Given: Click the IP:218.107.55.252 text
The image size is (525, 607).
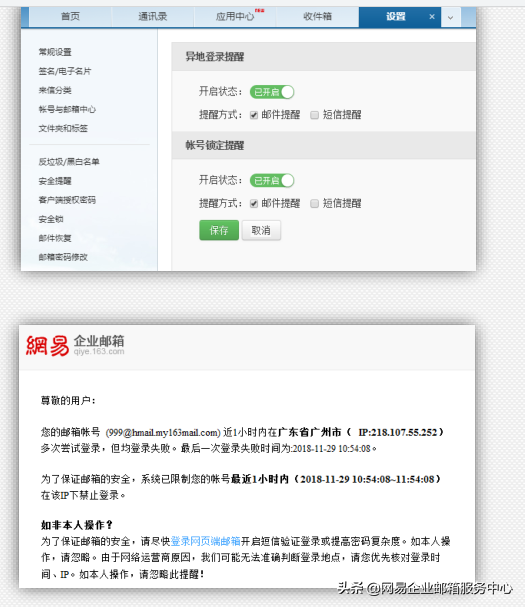Looking at the screenshot, I should tap(398, 432).
